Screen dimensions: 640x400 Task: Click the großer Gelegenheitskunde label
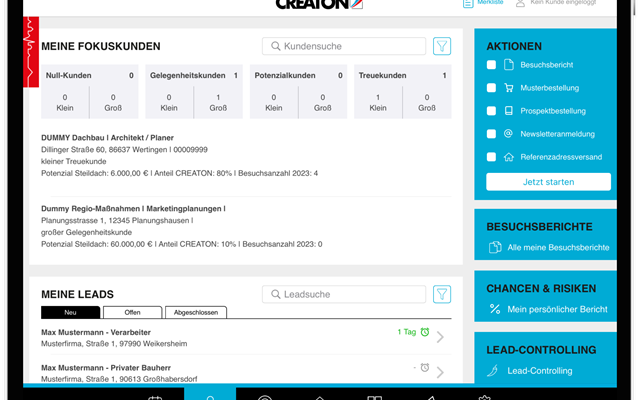(x=86, y=232)
